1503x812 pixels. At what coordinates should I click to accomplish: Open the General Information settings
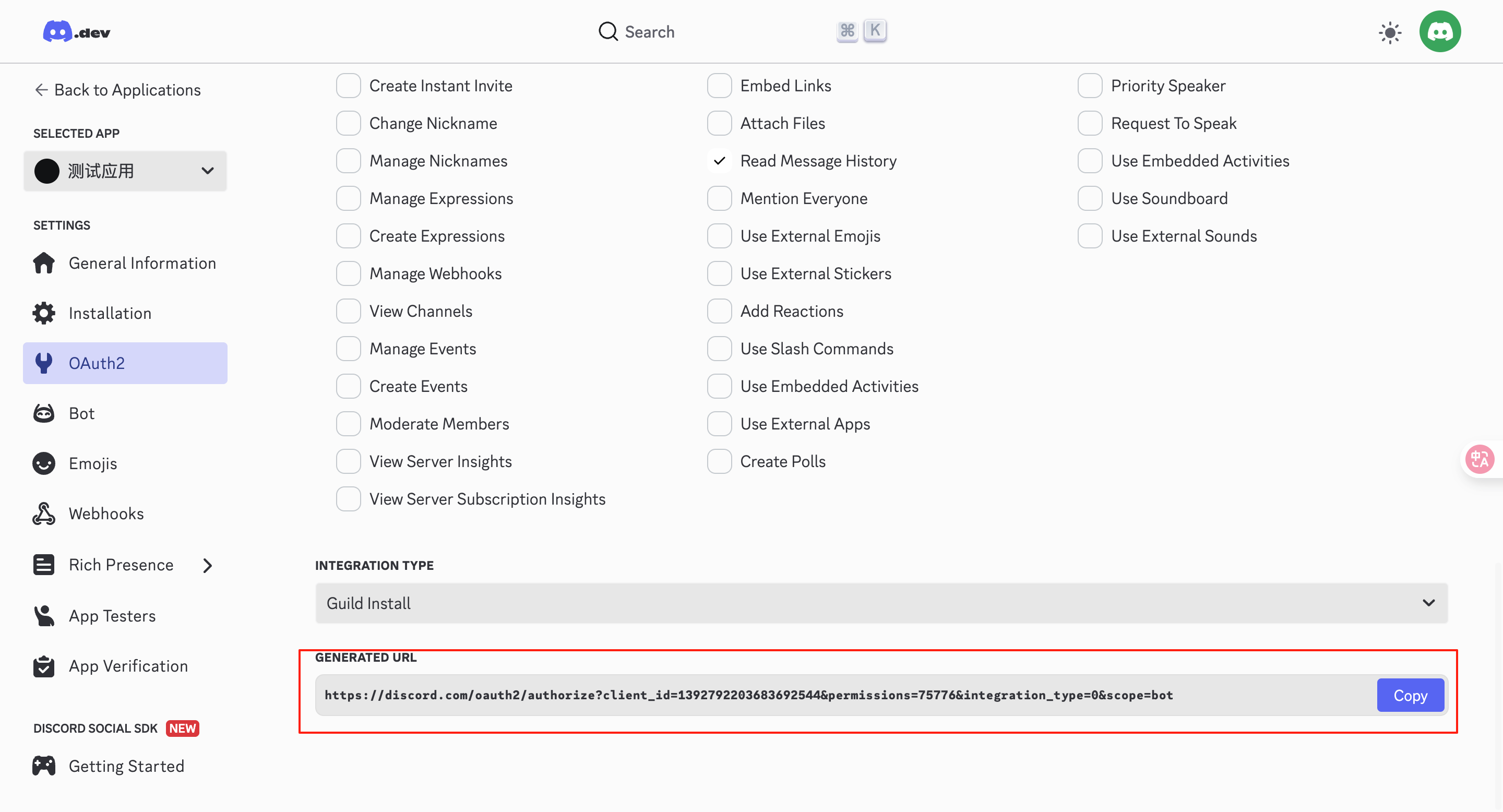[x=142, y=263]
